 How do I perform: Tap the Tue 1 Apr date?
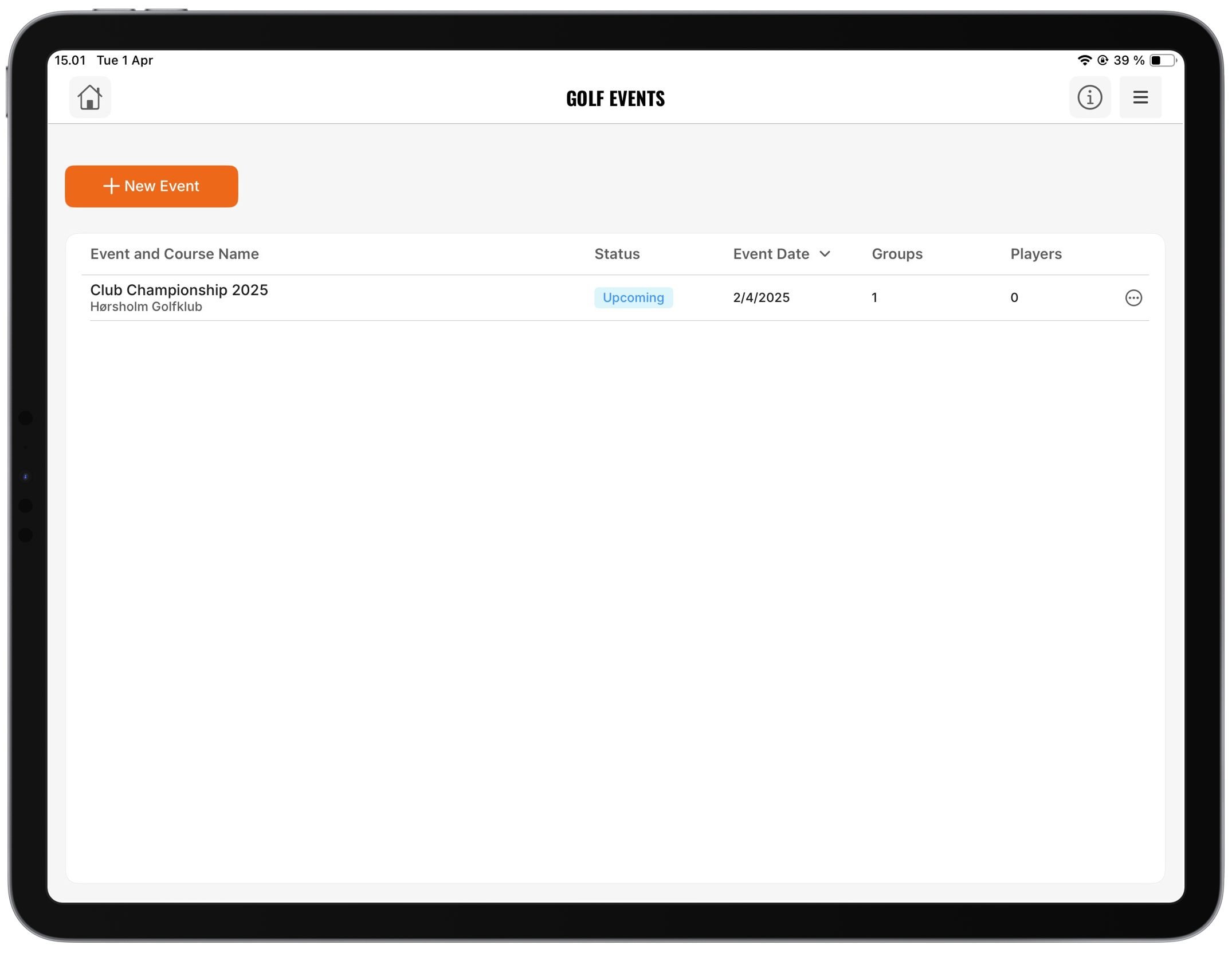(125, 60)
